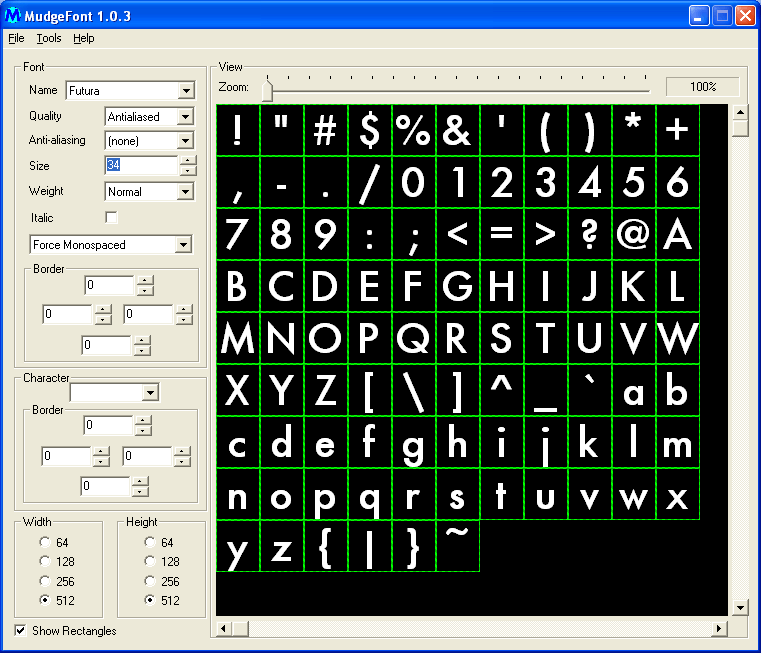The height and width of the screenshot is (653, 761).
Task: Click the Zoom slider handle
Action: [267, 90]
